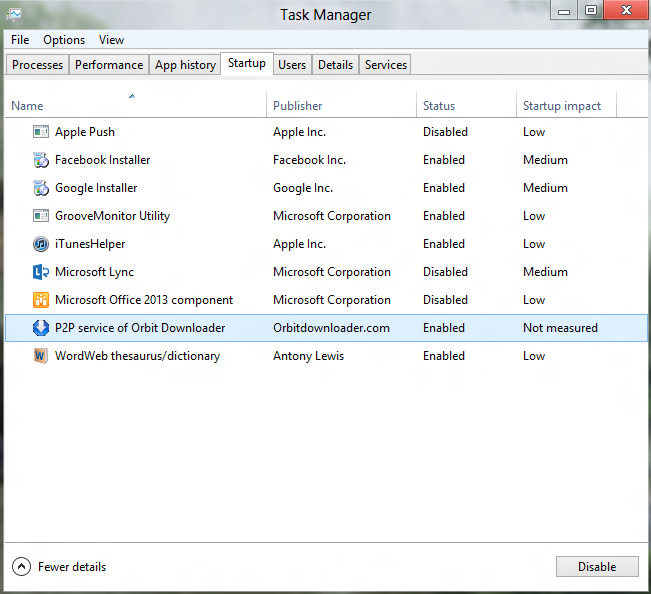Click the Apple Push startup icon
Viewport: 651px width, 594px height.
[x=41, y=132]
